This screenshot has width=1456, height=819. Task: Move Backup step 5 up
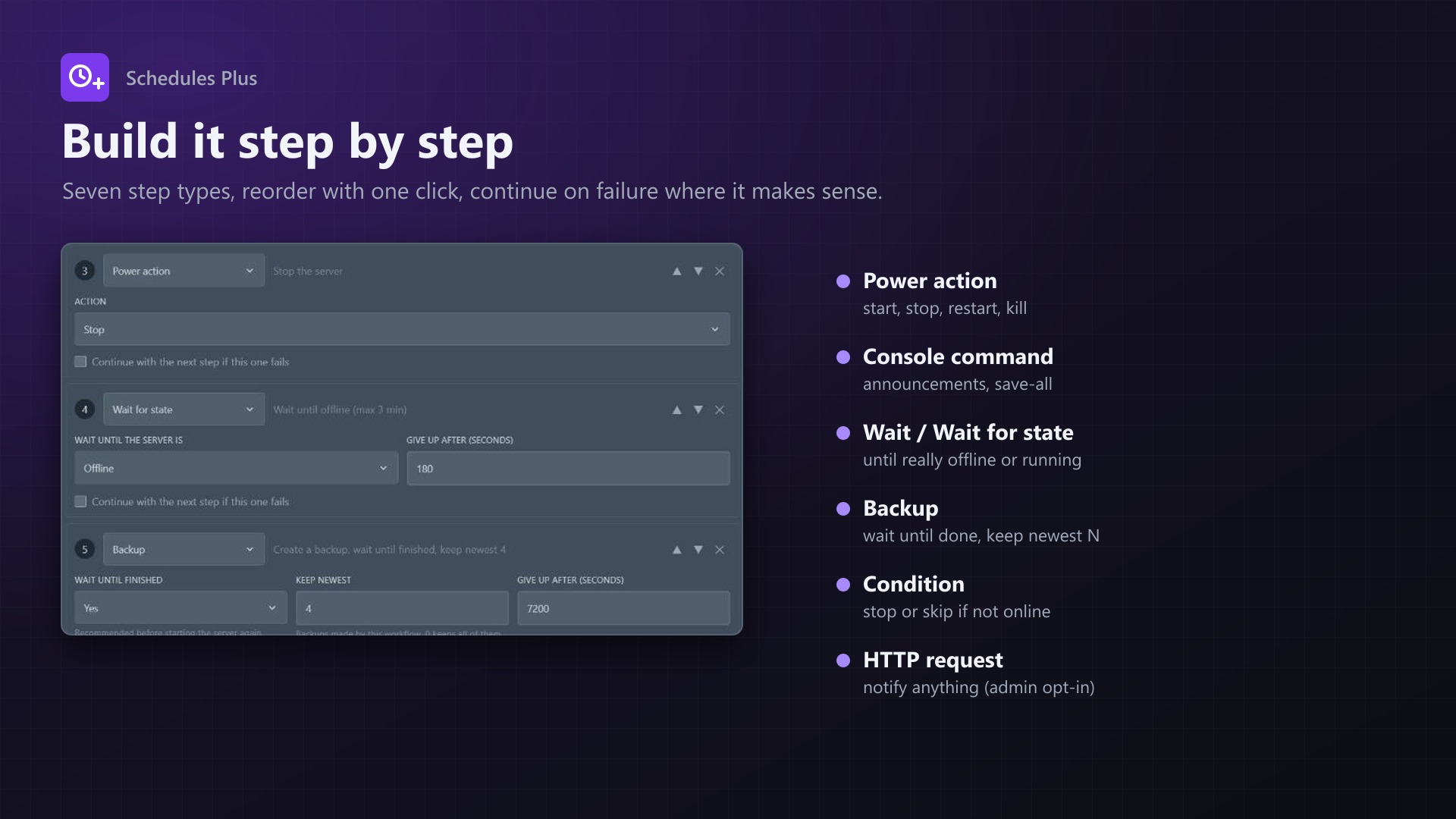(x=676, y=550)
